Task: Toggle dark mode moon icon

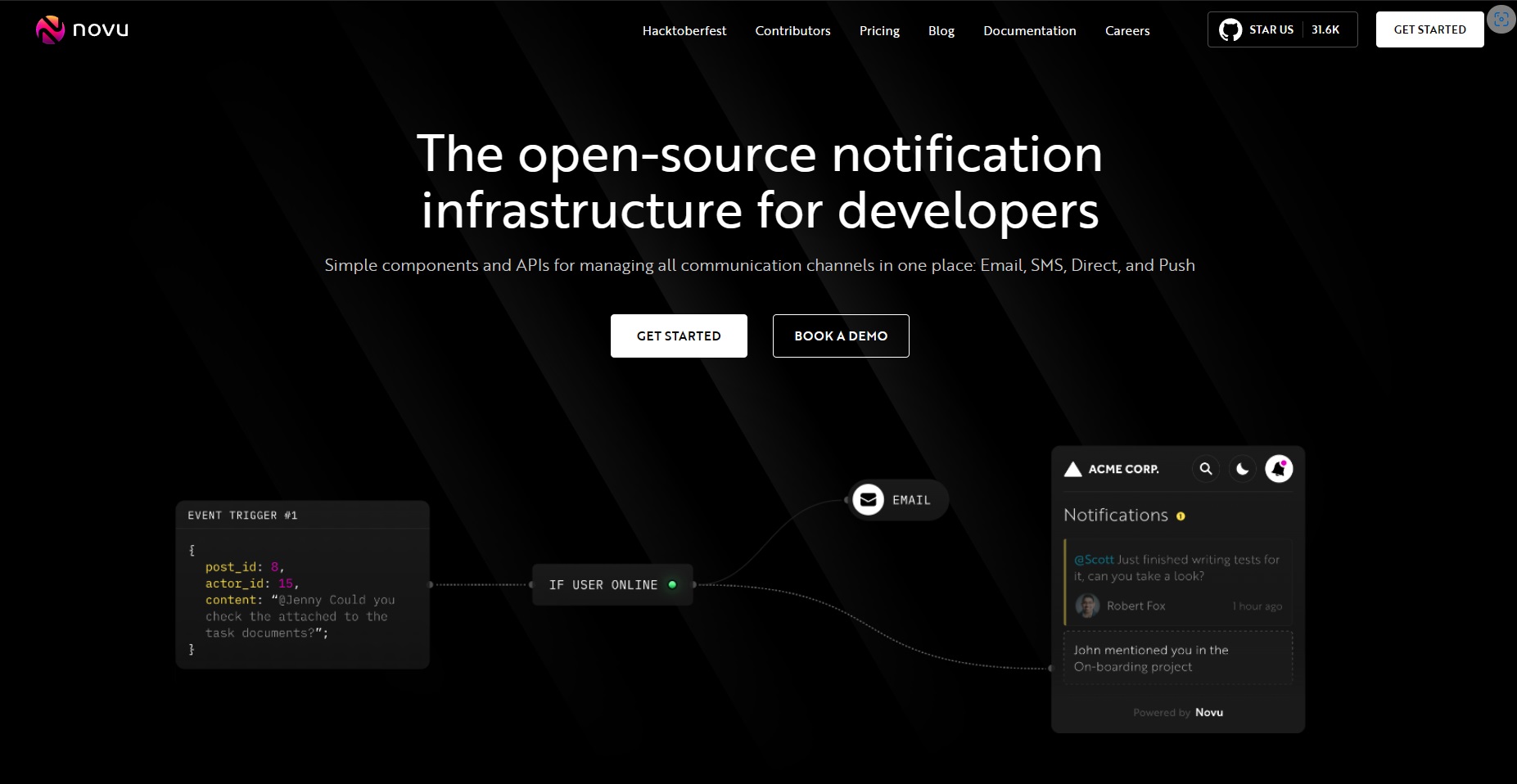Action: point(1242,469)
